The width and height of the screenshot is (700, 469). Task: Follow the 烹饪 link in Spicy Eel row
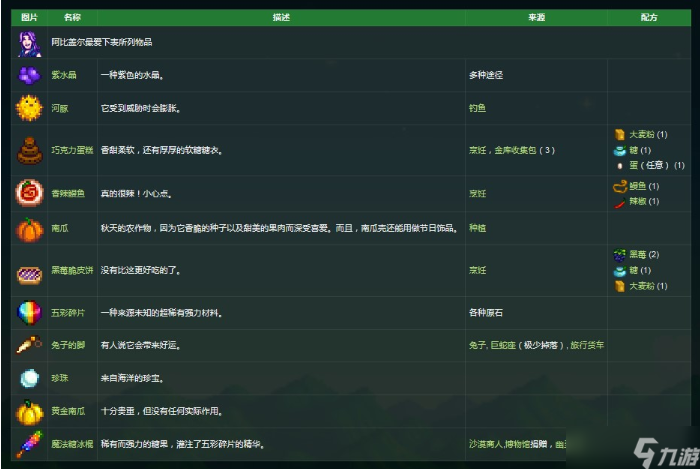click(x=477, y=194)
